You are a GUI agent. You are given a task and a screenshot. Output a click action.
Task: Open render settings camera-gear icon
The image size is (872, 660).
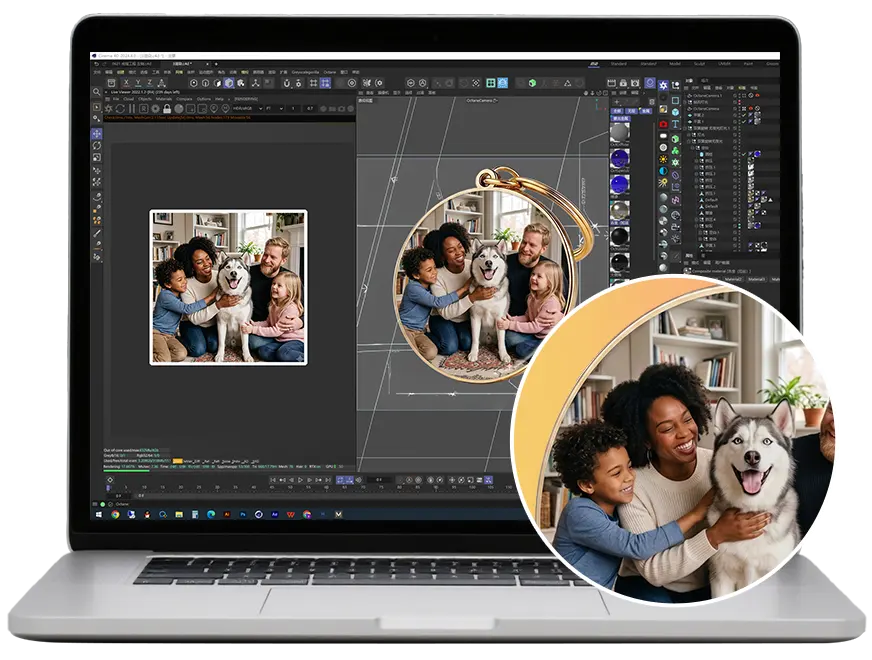[x=635, y=83]
